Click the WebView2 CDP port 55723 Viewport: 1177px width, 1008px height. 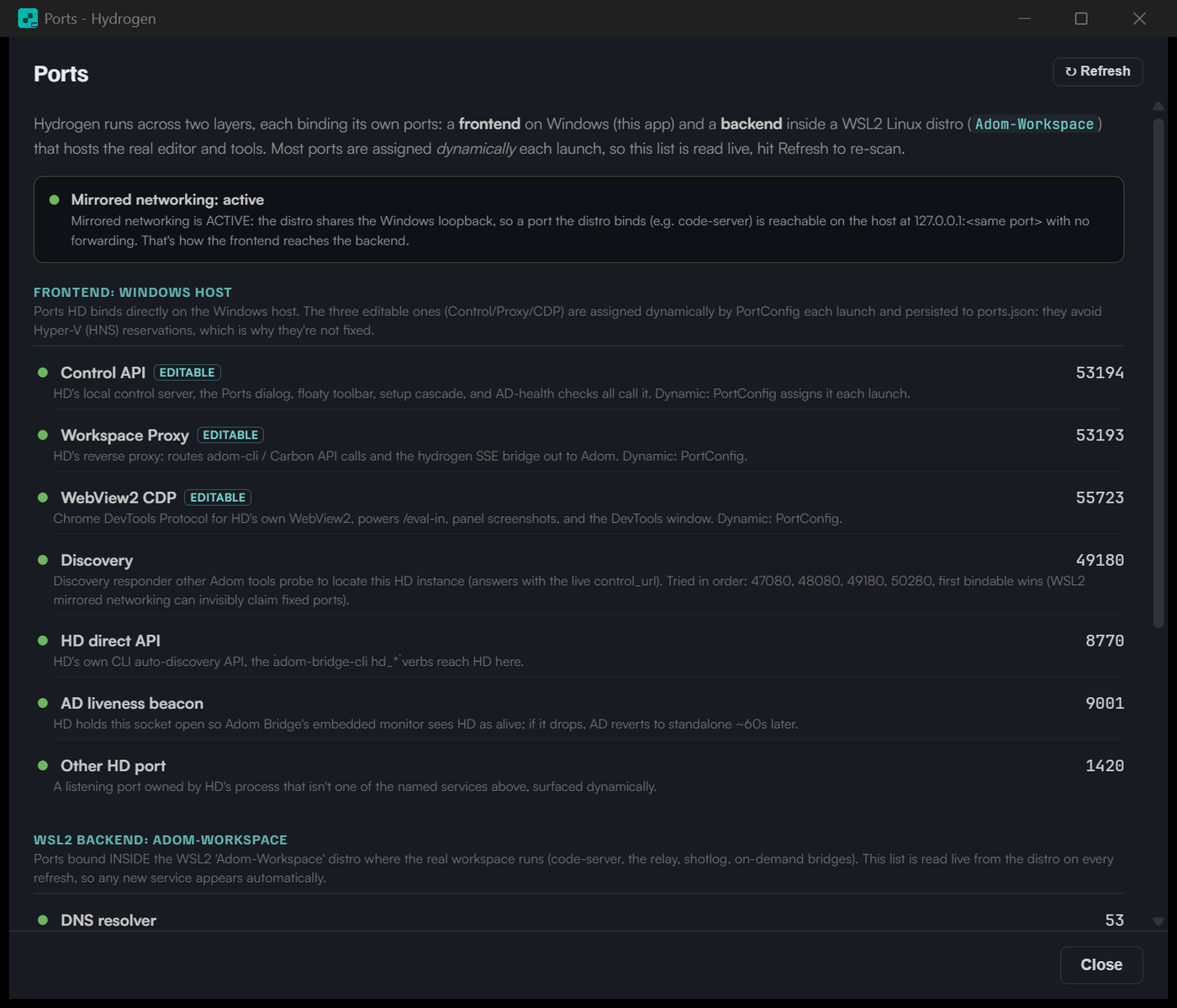pyautogui.click(x=1100, y=498)
